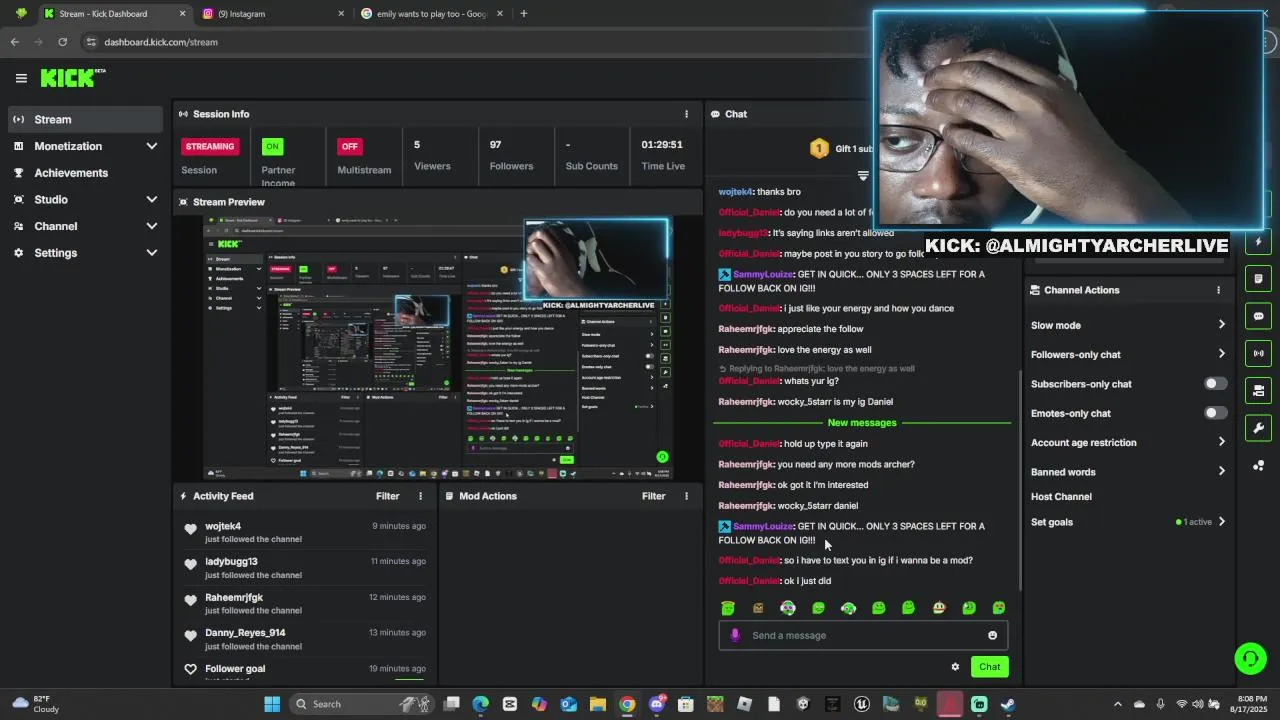Go back with the browser back arrow
This screenshot has width=1280, height=720.
[x=14, y=42]
